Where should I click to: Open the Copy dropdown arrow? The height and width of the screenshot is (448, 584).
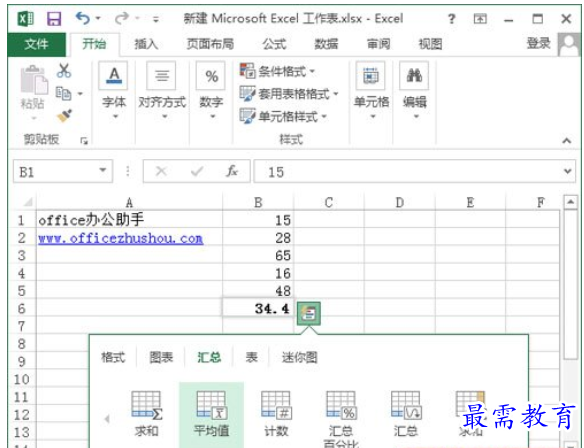(x=80, y=93)
